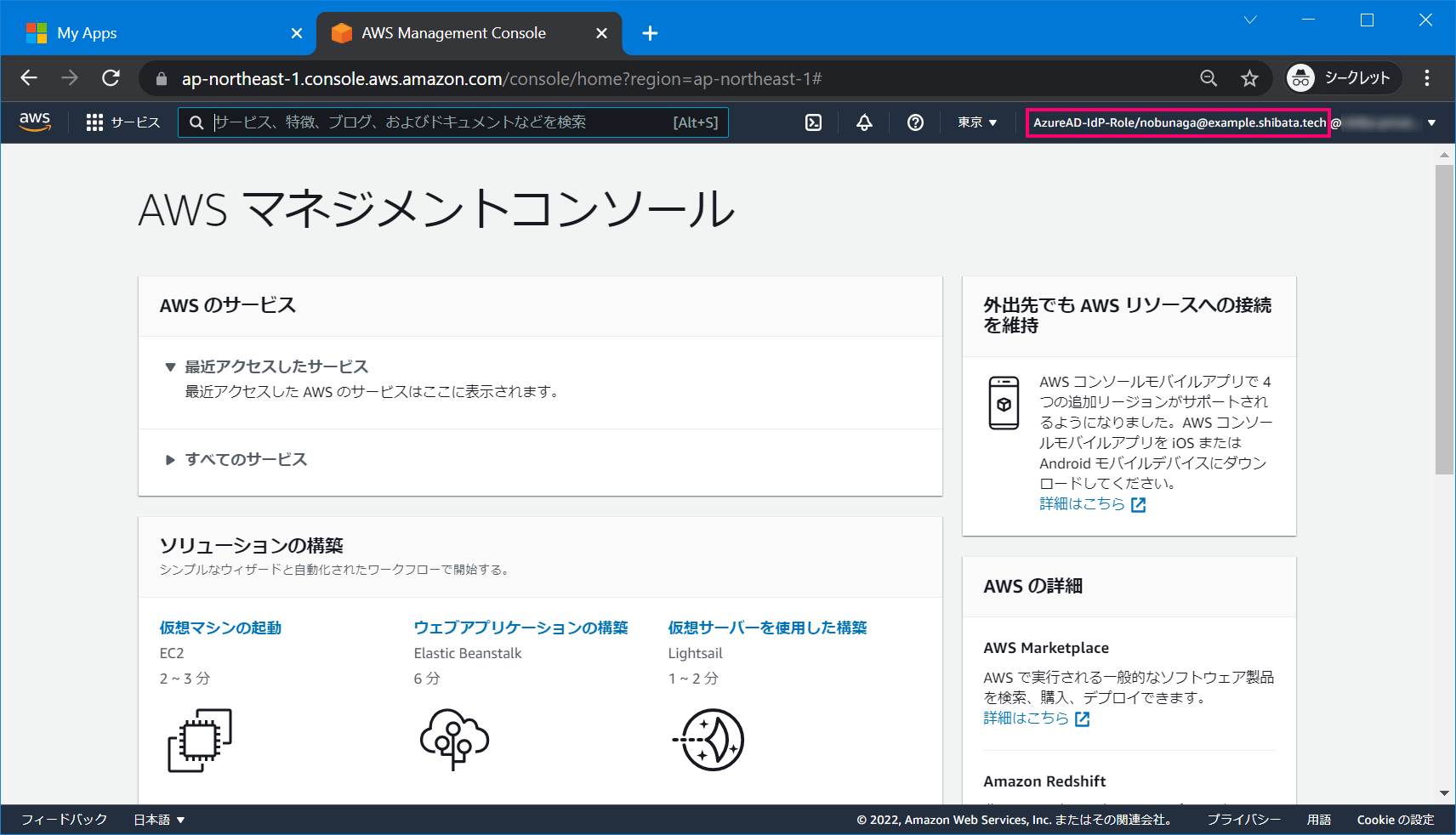Open the 日本語 language dropdown

click(159, 820)
